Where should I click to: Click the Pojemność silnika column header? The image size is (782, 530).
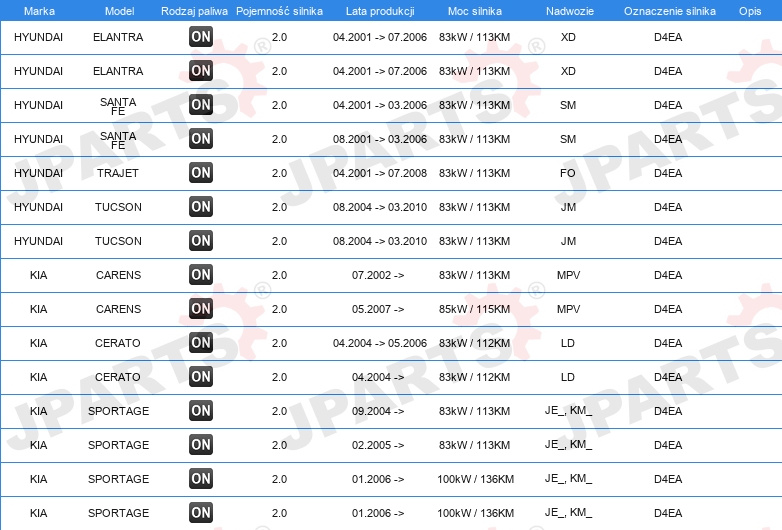[279, 11]
